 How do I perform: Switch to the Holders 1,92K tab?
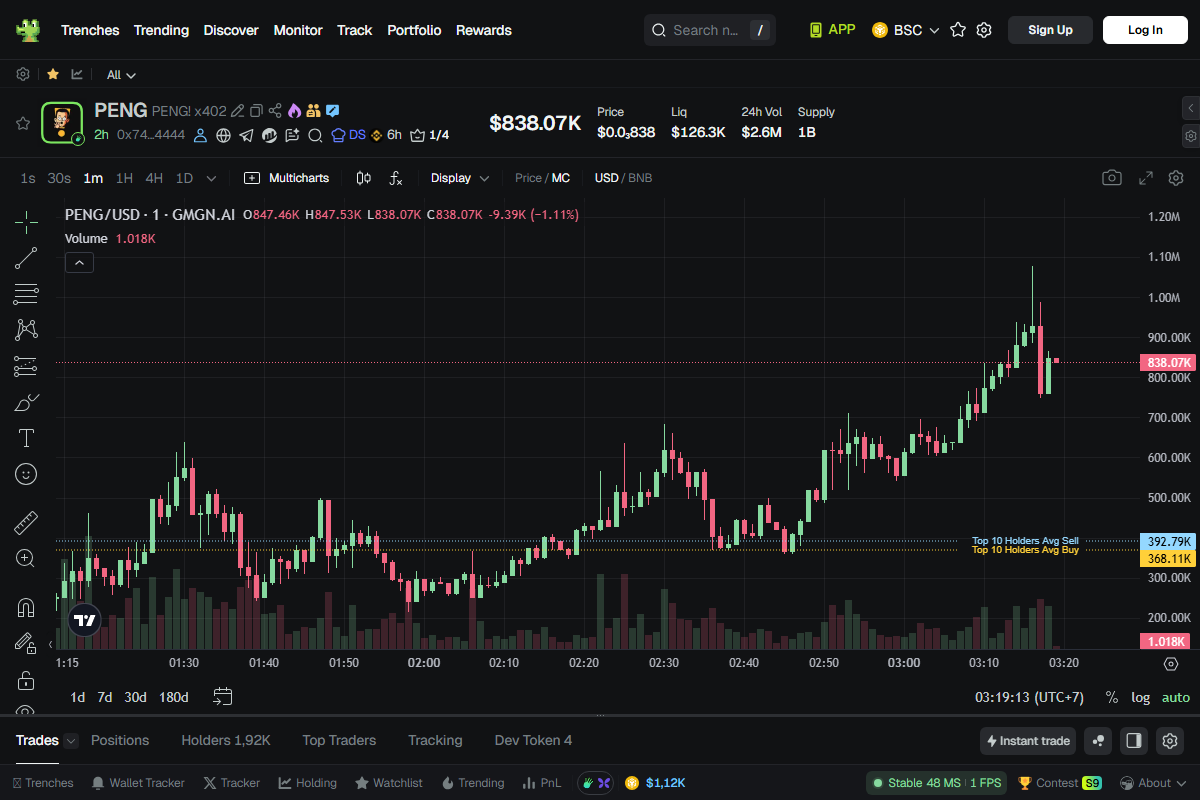tap(226, 741)
